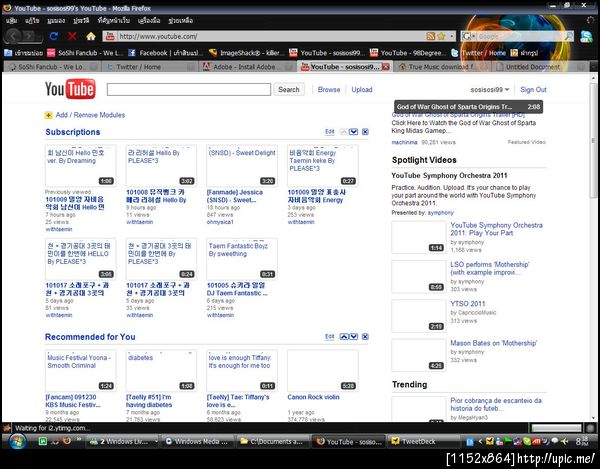Viewport: 600px width, 469px height.
Task: Click the magnifier icon in browser search box
Action: point(569,36)
